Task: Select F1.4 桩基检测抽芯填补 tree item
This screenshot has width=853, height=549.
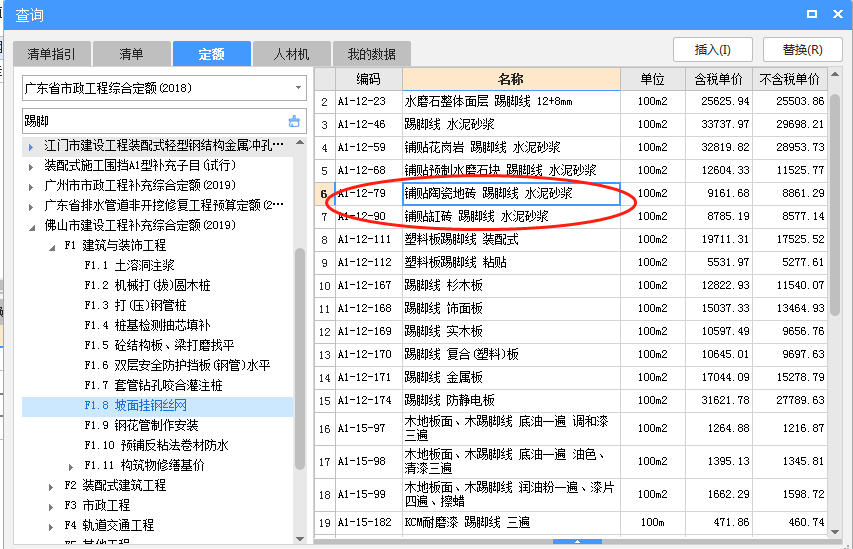Action: click(147, 325)
